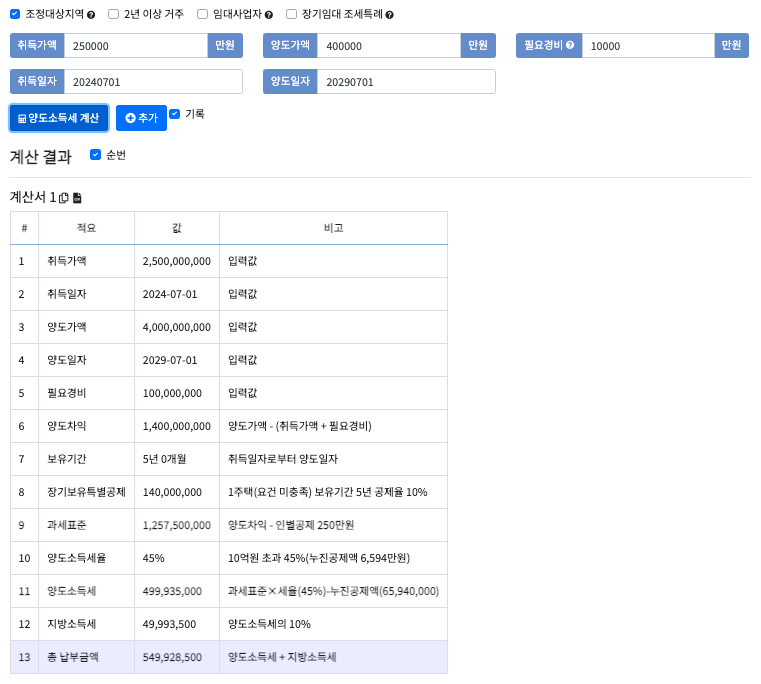Click the 만원 unit next to 필요경비
The height and width of the screenshot is (684, 761).
(731, 46)
